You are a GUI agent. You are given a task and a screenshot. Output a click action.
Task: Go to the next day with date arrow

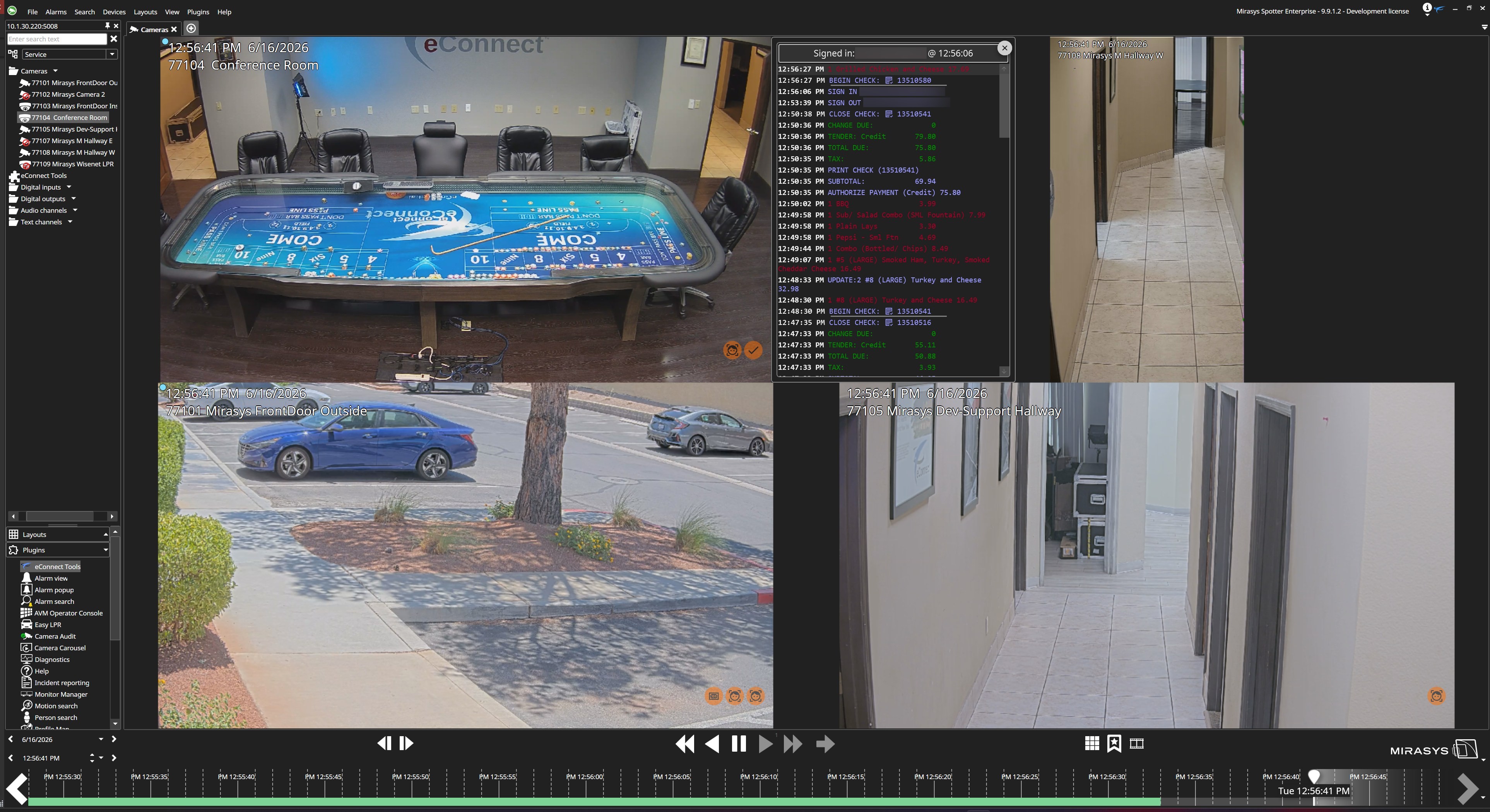(113, 739)
